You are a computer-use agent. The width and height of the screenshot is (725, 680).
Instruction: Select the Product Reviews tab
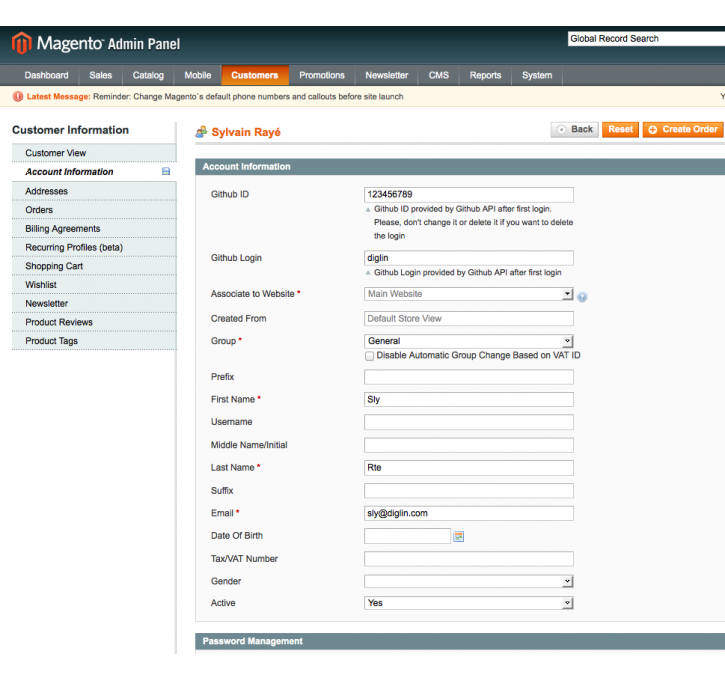pos(94,323)
